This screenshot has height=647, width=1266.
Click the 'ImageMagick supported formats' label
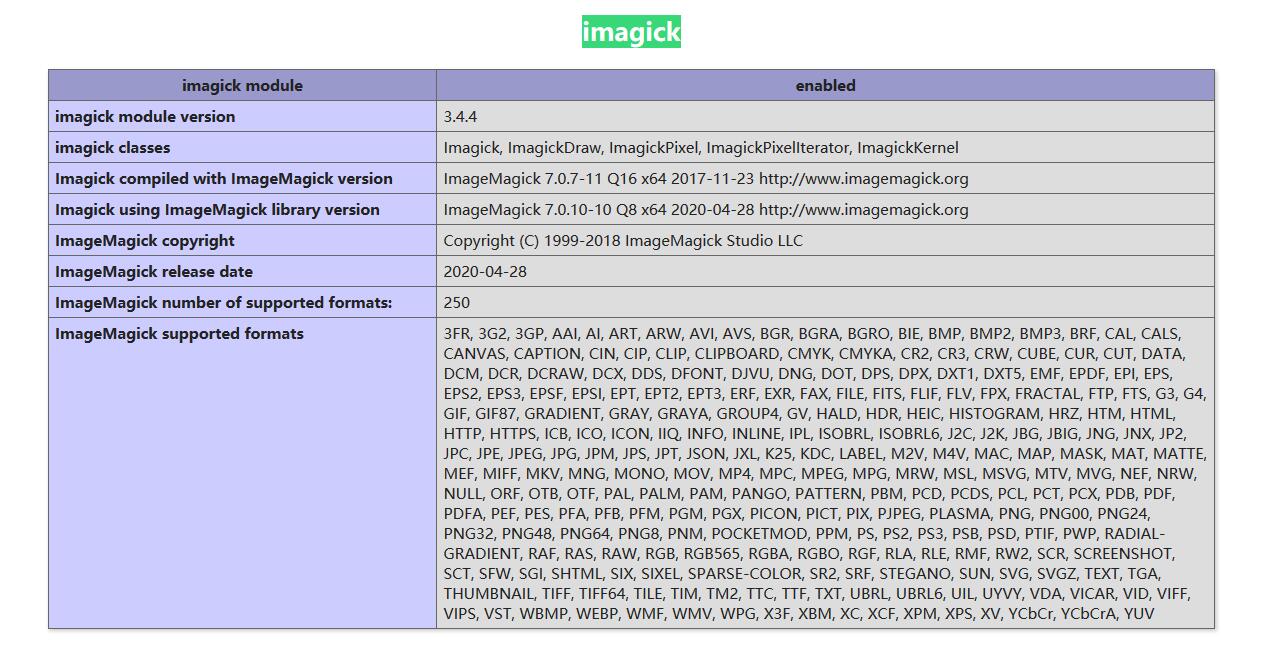pos(179,334)
